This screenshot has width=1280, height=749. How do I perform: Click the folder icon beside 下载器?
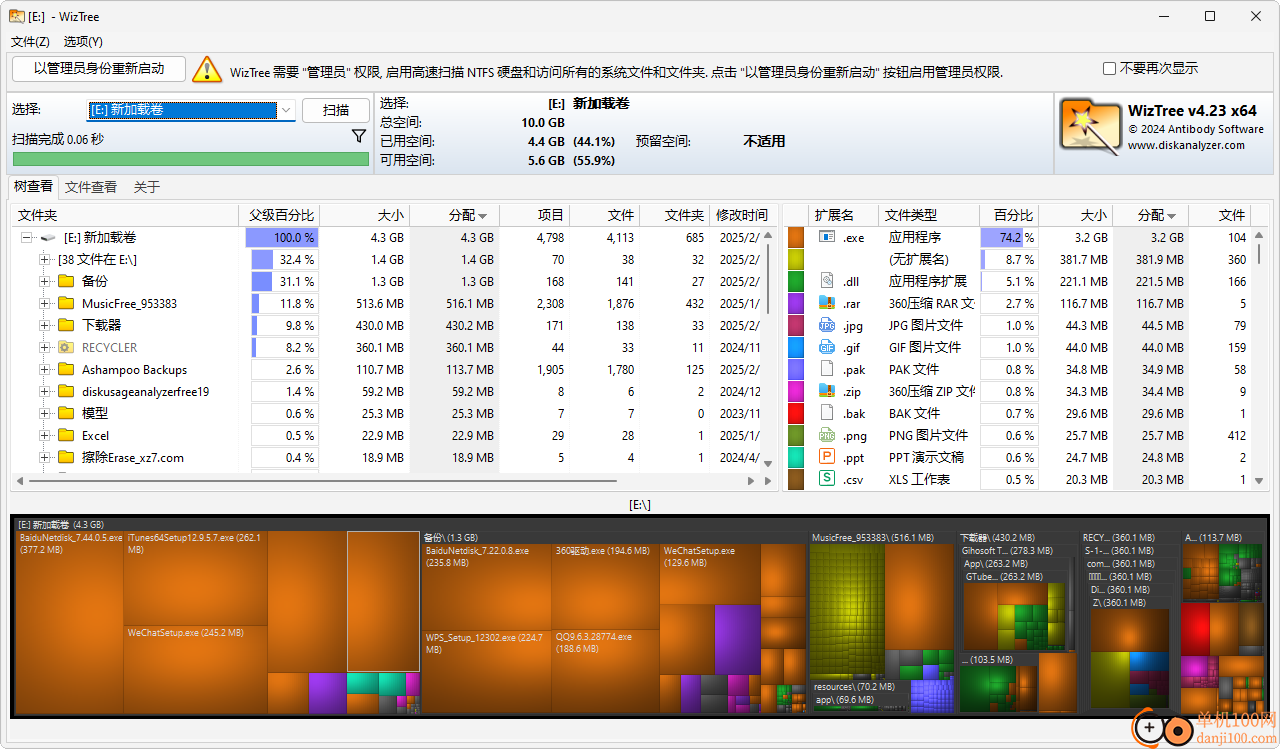click(67, 326)
